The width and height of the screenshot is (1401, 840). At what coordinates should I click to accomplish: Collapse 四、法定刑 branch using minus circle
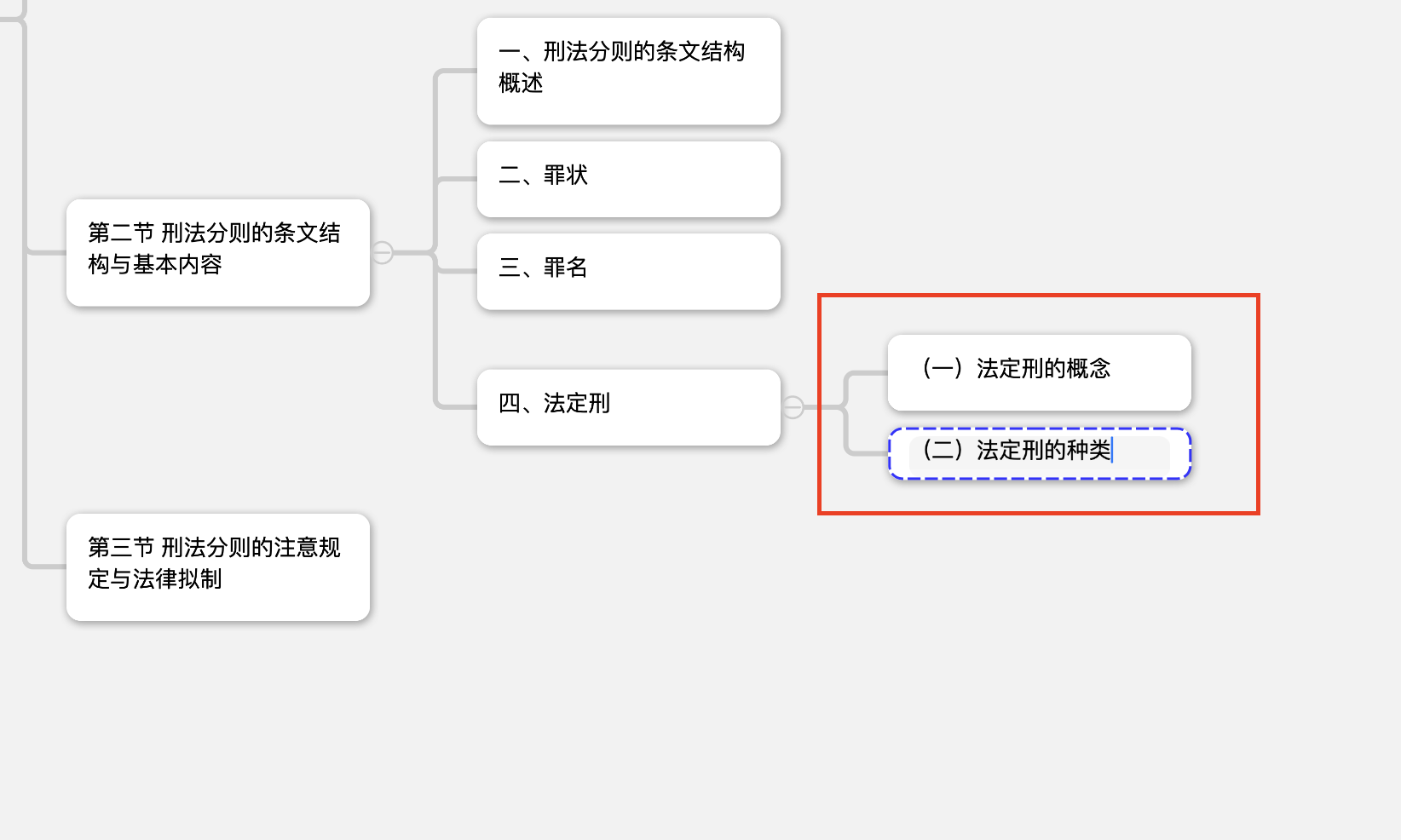793,407
